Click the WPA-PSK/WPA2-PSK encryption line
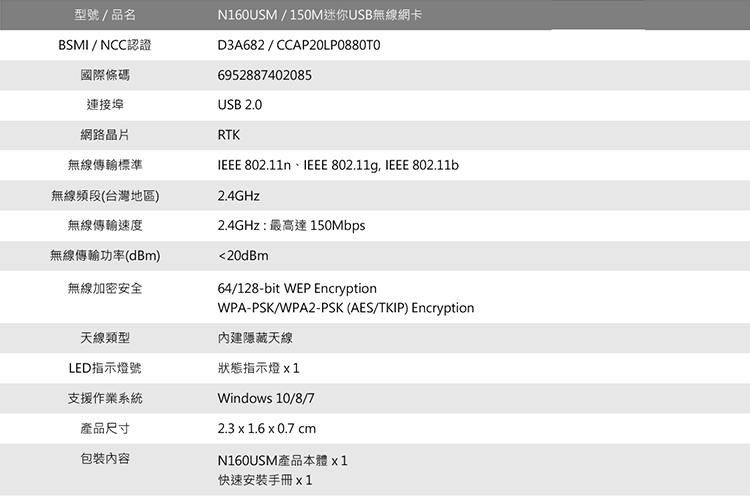This screenshot has height=496, width=750. coord(345,307)
